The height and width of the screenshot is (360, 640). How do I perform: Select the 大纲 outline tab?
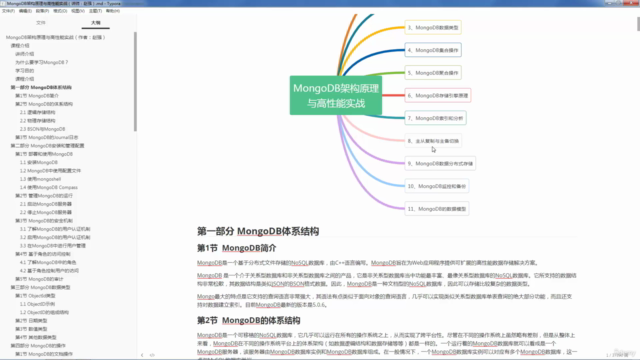(96, 23)
